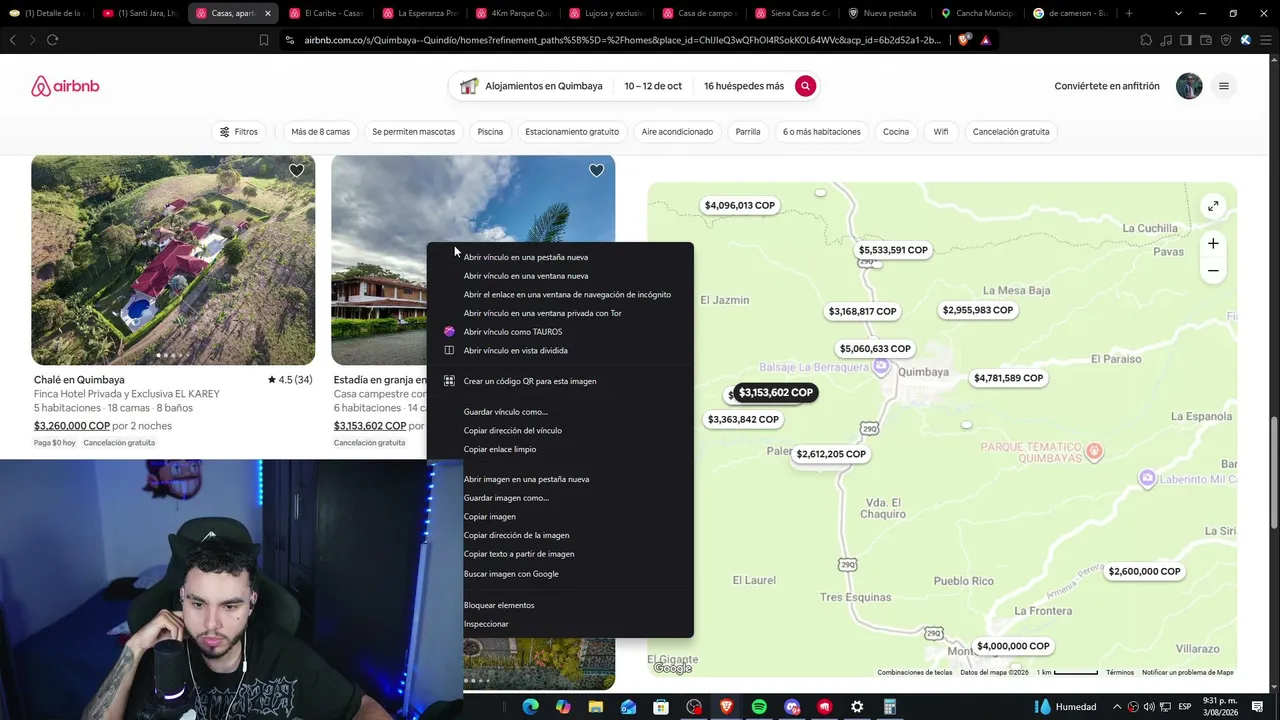Toggle the Estacionamiento gratuito filter
Screen dimensions: 1280x720
click(x=572, y=132)
